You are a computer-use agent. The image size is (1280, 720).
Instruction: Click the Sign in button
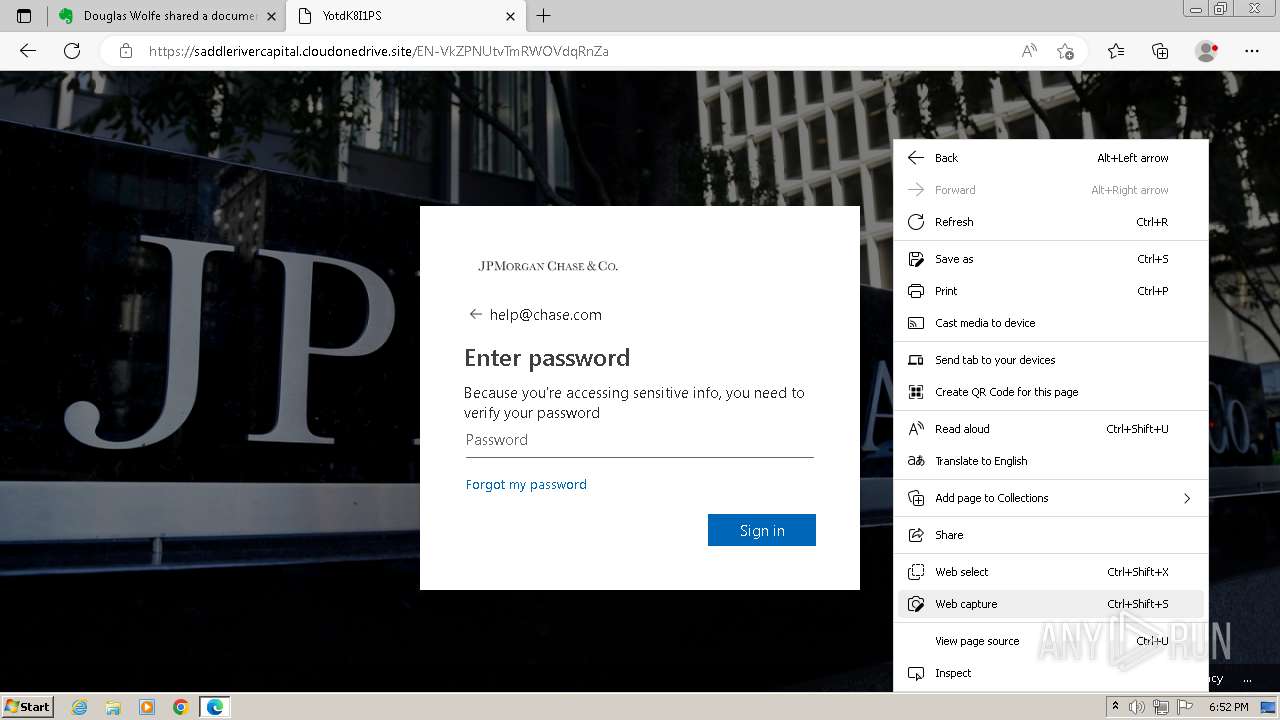762,530
